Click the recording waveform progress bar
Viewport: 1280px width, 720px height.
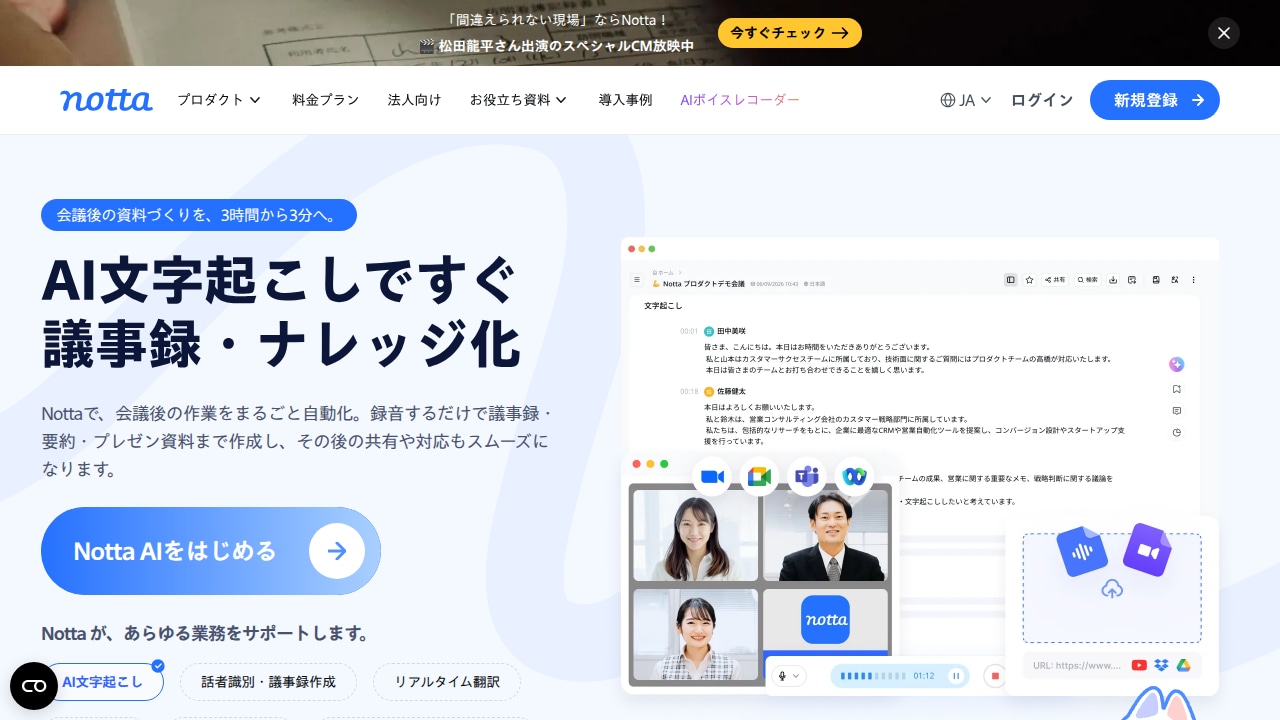(x=872, y=676)
